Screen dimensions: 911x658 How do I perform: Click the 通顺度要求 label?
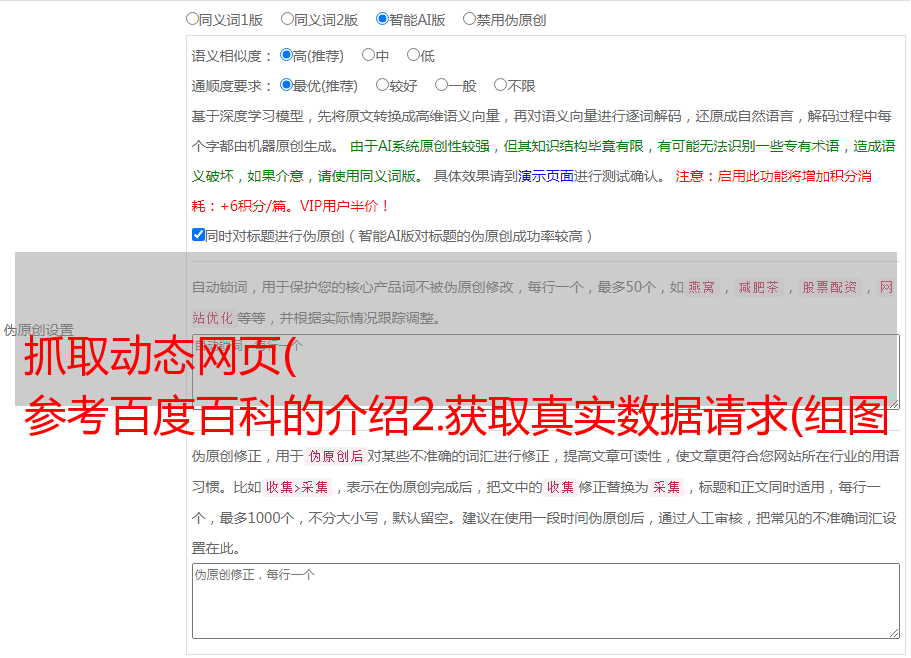coord(232,86)
